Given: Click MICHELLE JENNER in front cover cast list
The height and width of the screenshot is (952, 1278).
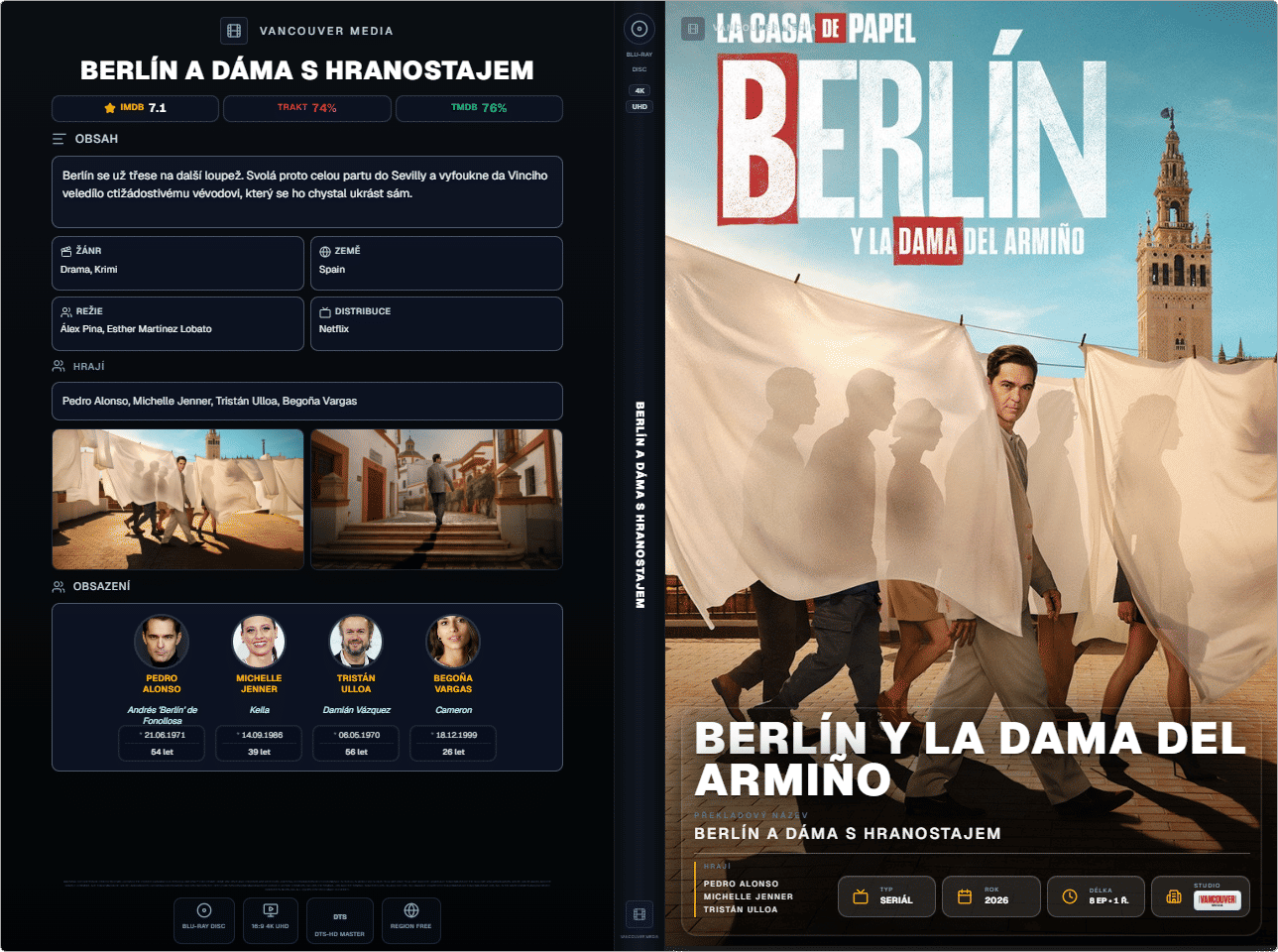Looking at the screenshot, I should point(749,896).
